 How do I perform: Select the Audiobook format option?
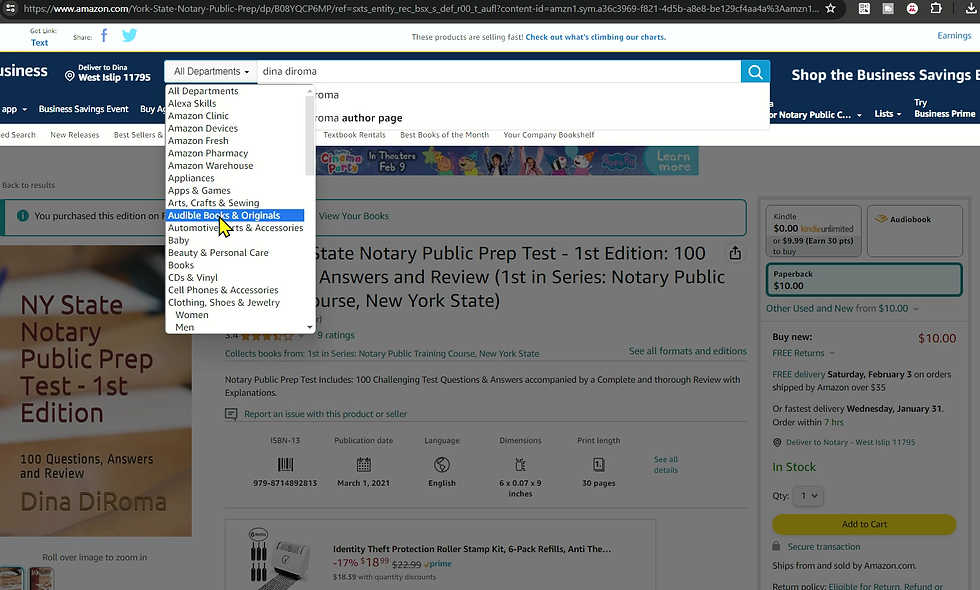[914, 231]
